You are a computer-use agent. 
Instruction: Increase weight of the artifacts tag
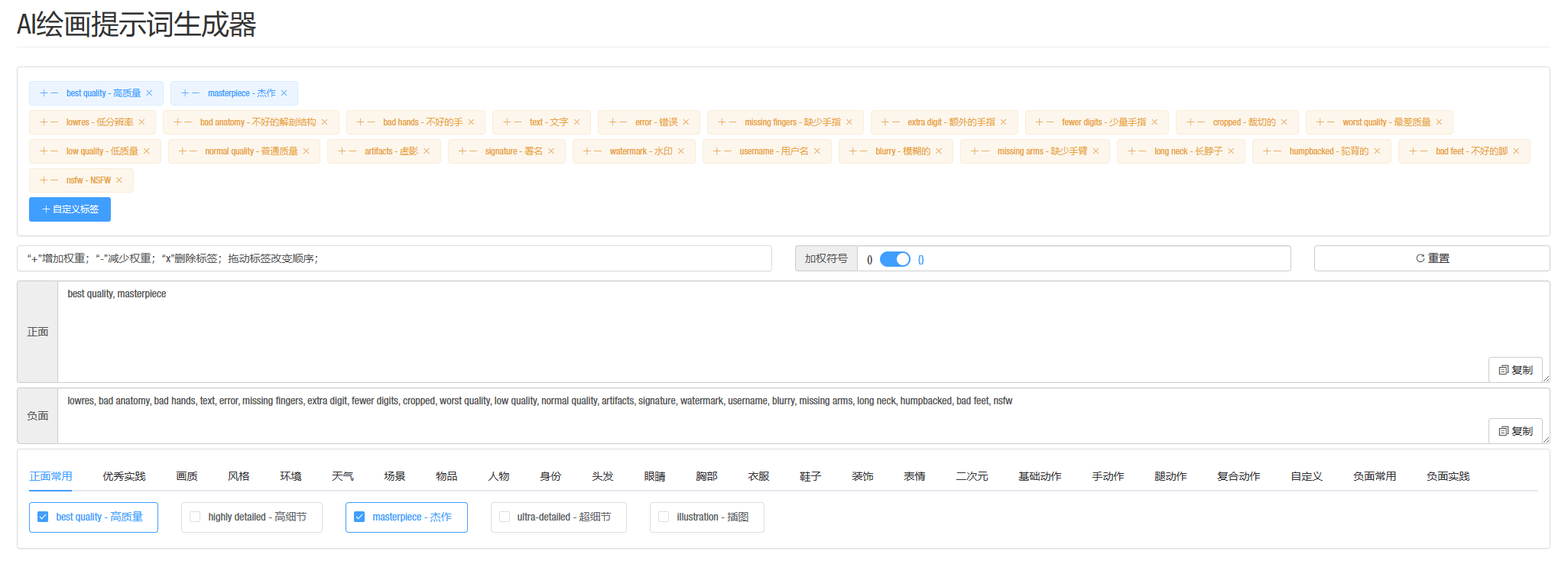click(342, 151)
